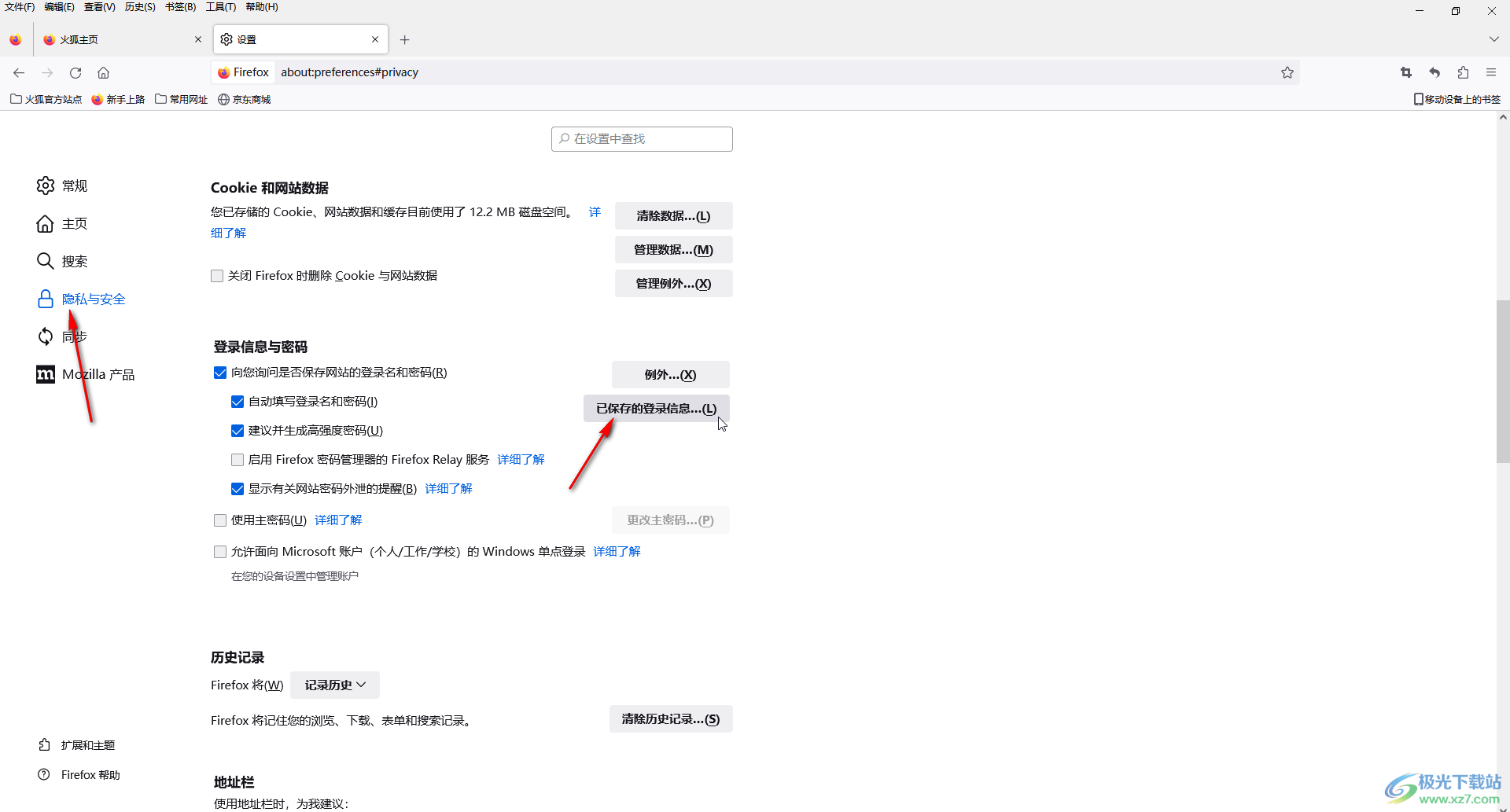
Task: Select the 设置 tab
Action: [x=301, y=39]
